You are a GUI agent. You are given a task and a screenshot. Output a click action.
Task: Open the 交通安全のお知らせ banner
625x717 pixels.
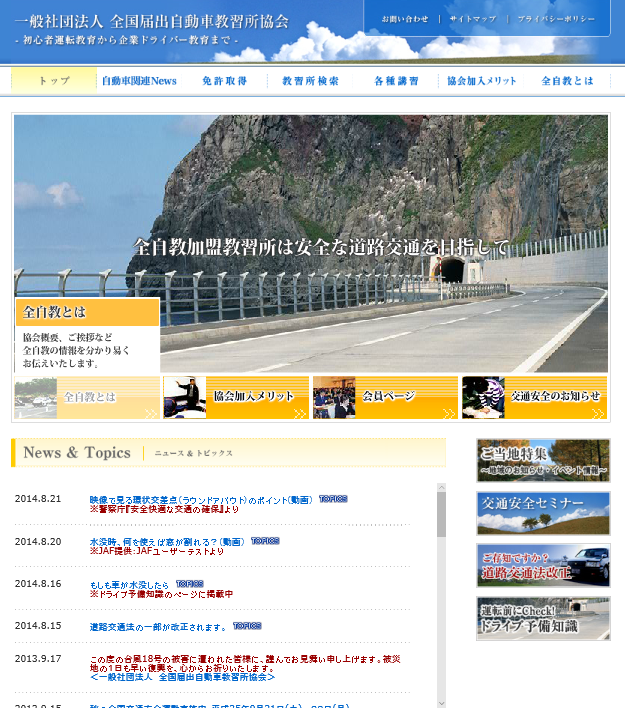[x=534, y=397]
